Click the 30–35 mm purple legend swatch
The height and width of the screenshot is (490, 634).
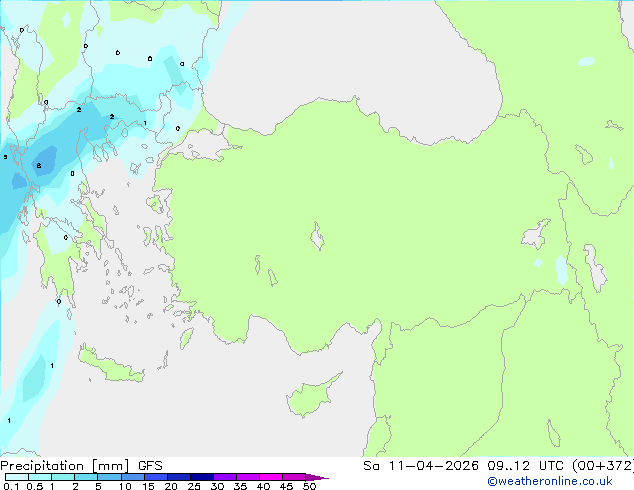coord(225,477)
